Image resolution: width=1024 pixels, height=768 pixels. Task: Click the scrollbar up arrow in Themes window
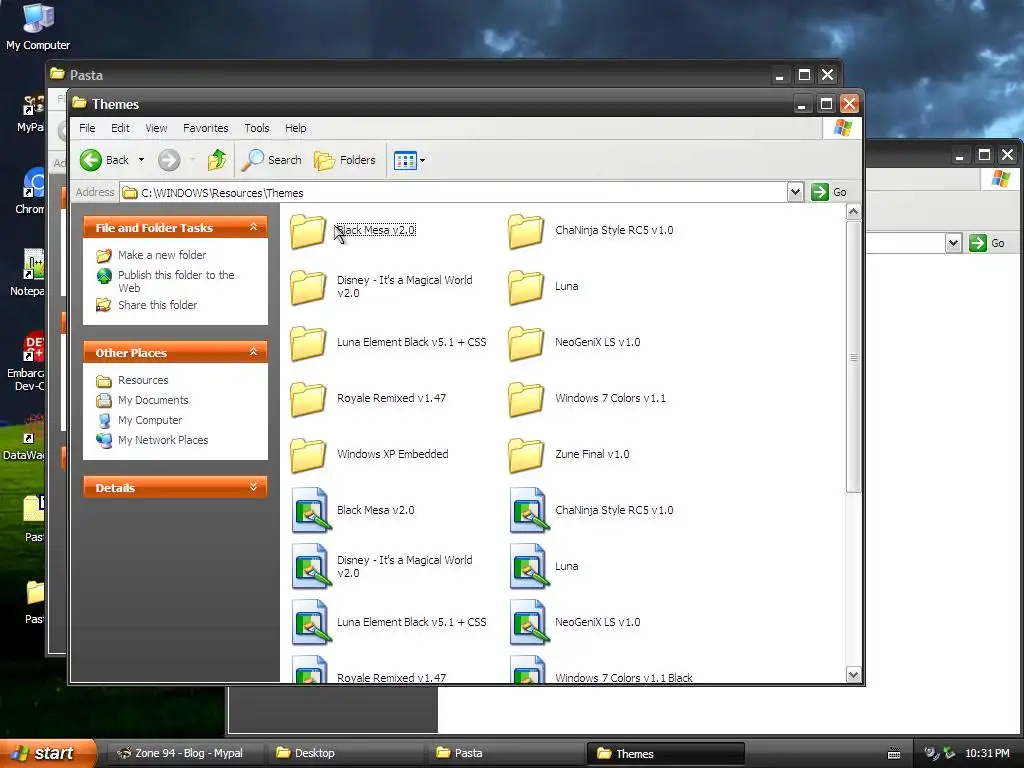[853, 212]
